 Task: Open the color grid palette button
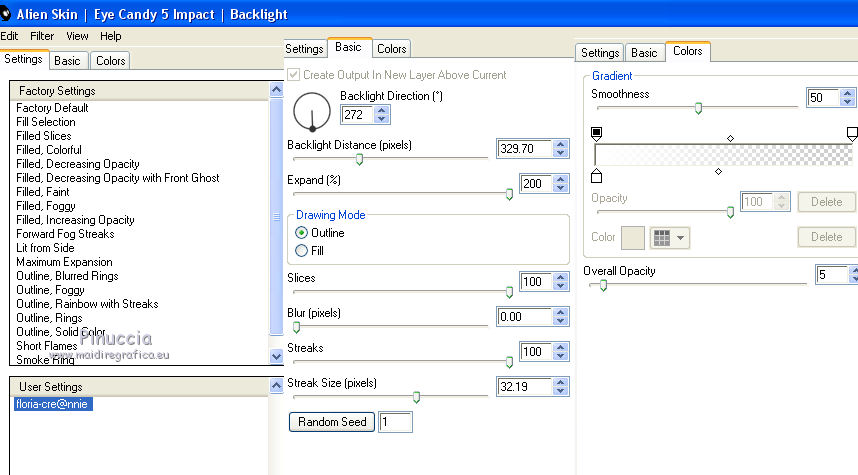point(669,238)
